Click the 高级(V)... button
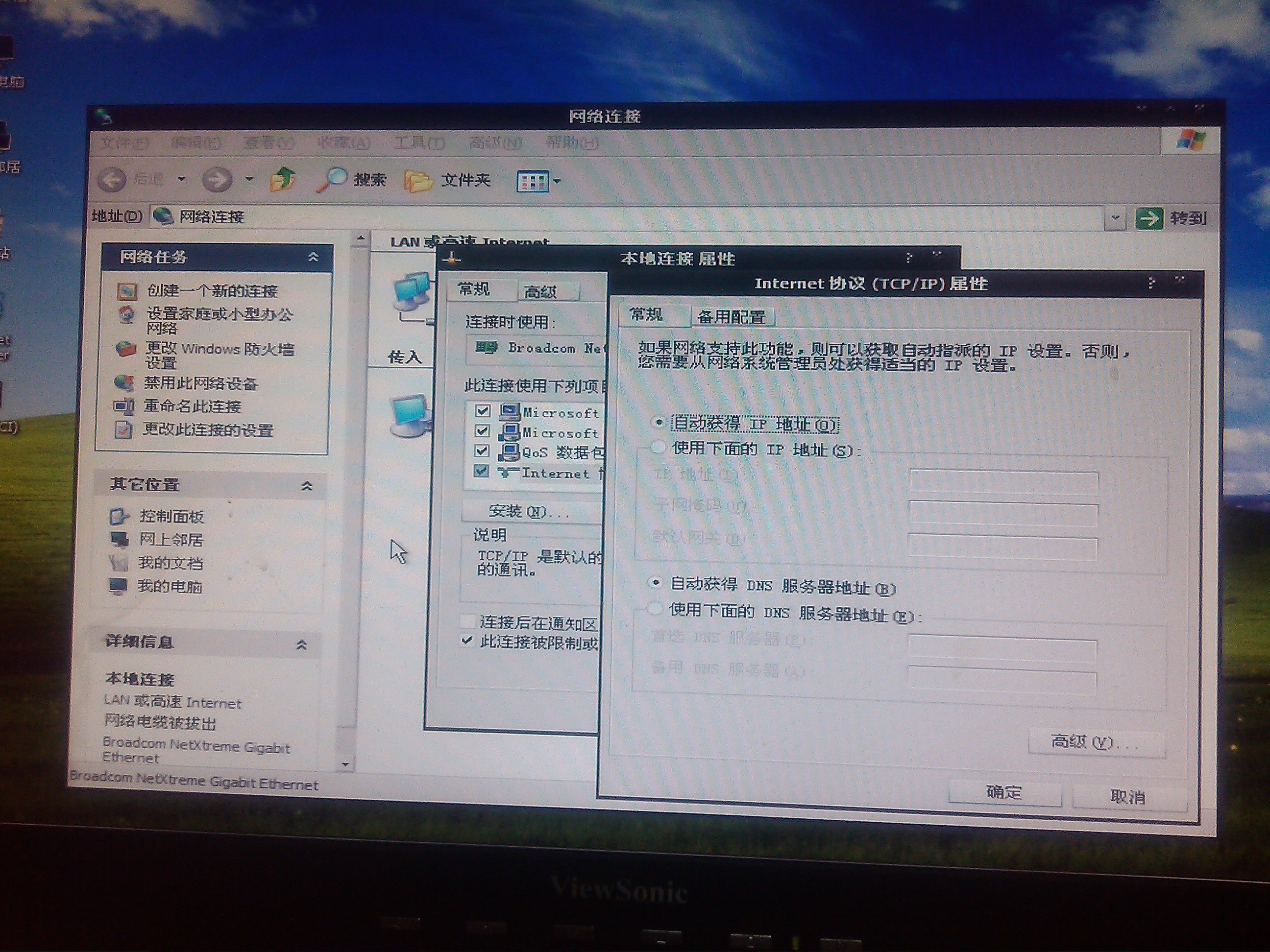 pos(1096,742)
